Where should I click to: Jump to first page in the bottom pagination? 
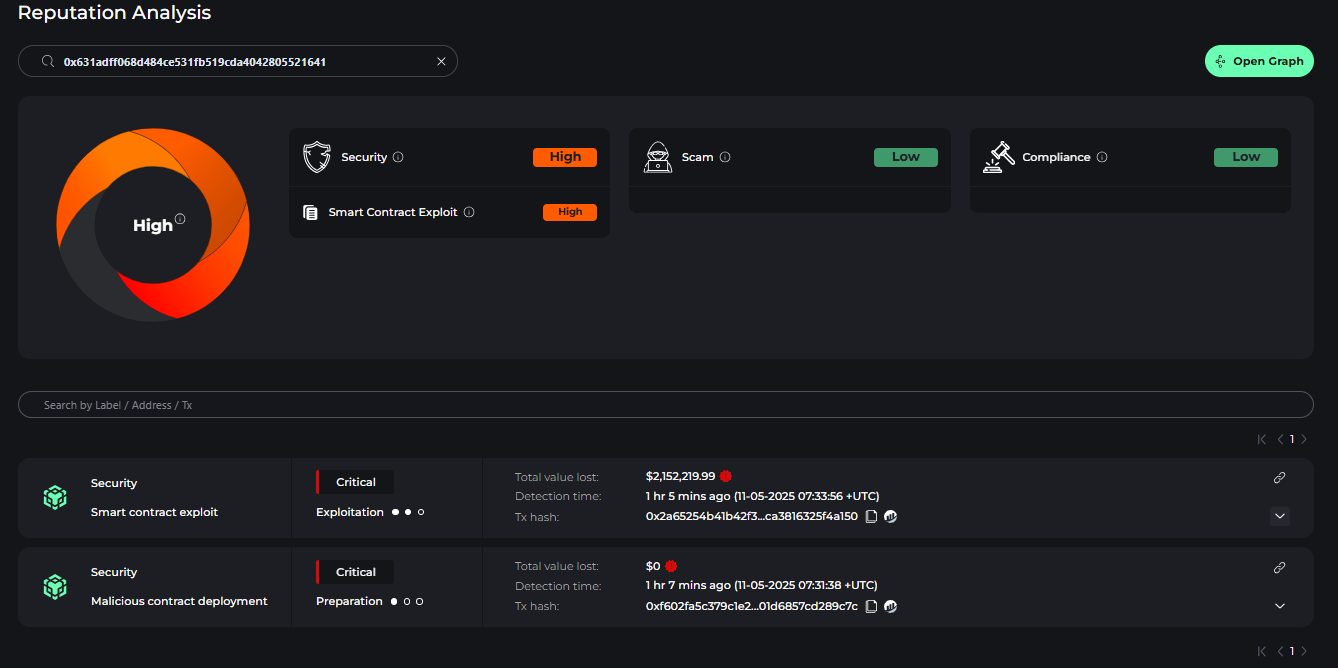coord(1262,651)
